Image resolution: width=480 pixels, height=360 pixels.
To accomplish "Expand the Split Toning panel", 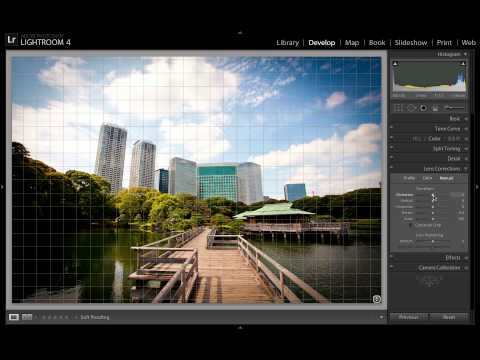I will click(x=447, y=149).
